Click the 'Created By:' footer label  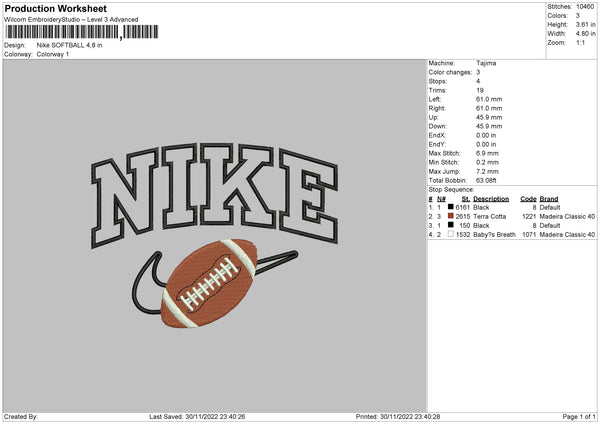(21, 417)
